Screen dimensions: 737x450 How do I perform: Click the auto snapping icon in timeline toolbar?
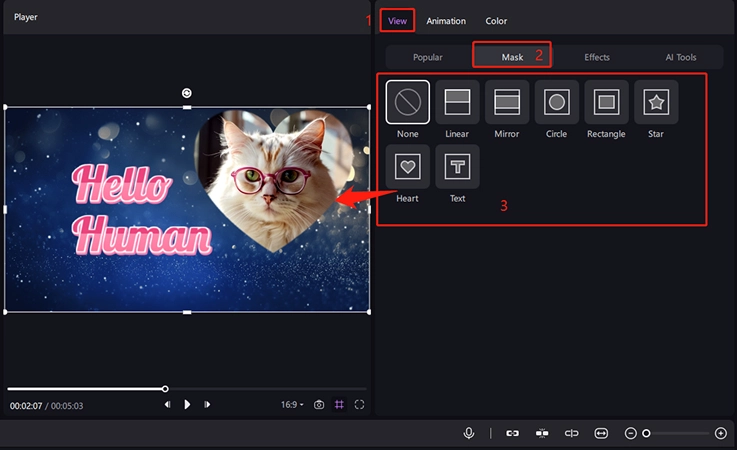tap(542, 433)
